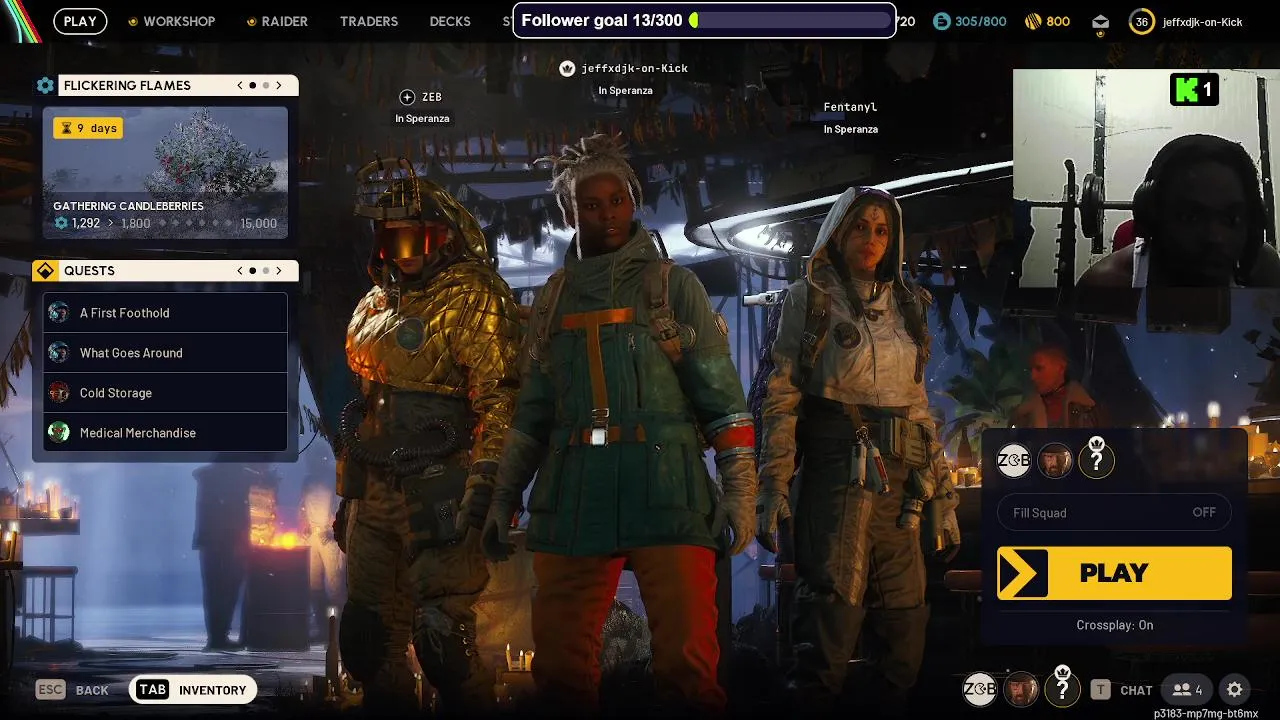
Task: Toggle Fill Squad off switch
Action: (1114, 513)
